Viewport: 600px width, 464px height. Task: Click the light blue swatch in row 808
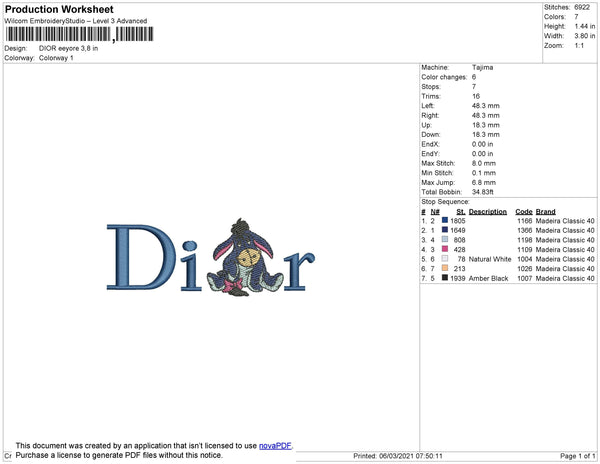[445, 239]
